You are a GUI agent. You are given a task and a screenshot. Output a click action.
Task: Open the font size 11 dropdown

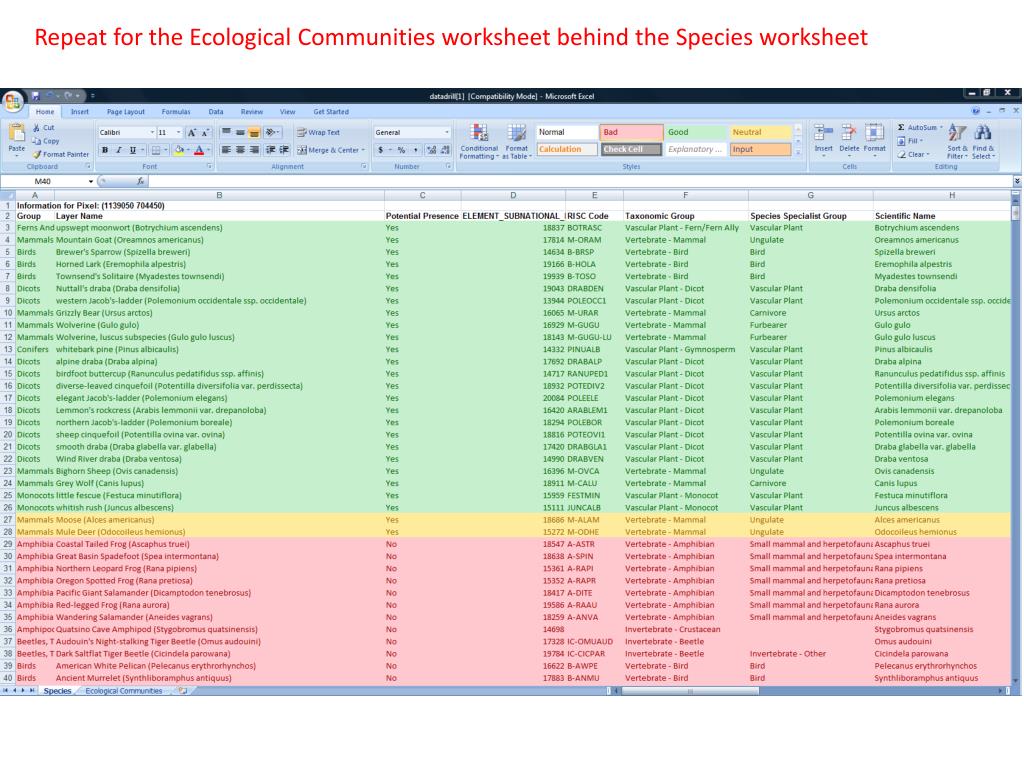[178, 133]
